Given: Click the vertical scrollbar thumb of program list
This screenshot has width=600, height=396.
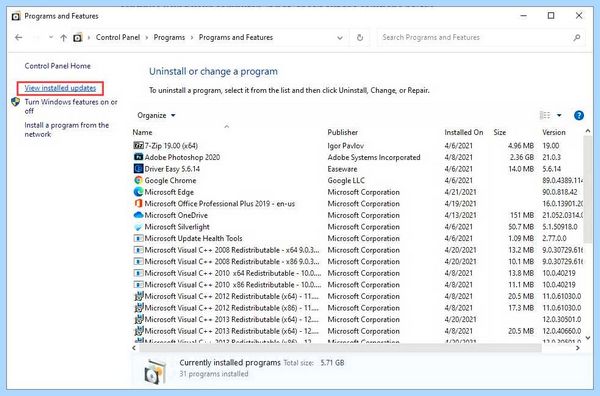Looking at the screenshot, I should (x=587, y=190).
